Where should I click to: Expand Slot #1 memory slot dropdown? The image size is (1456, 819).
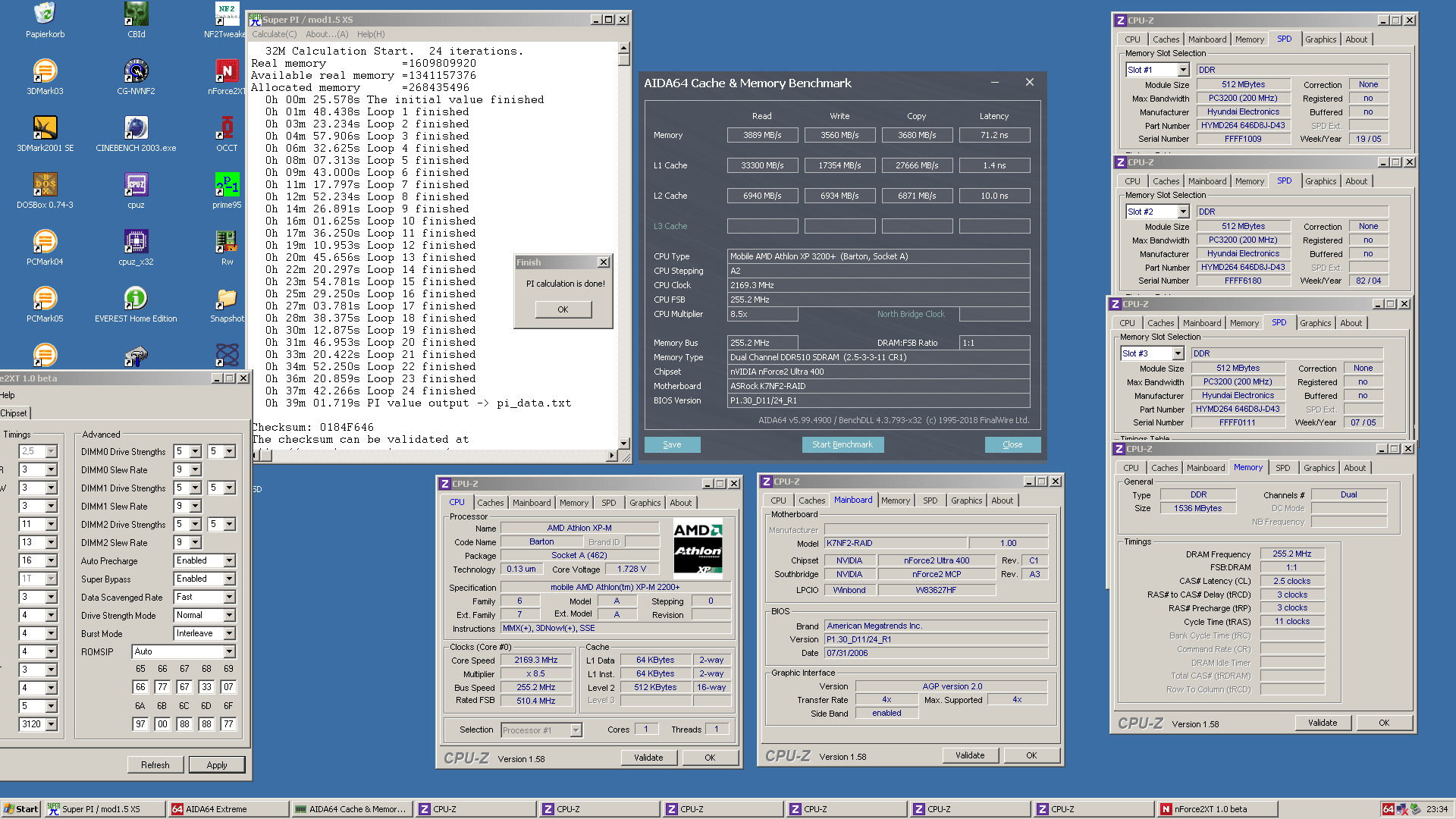pyautogui.click(x=1183, y=70)
